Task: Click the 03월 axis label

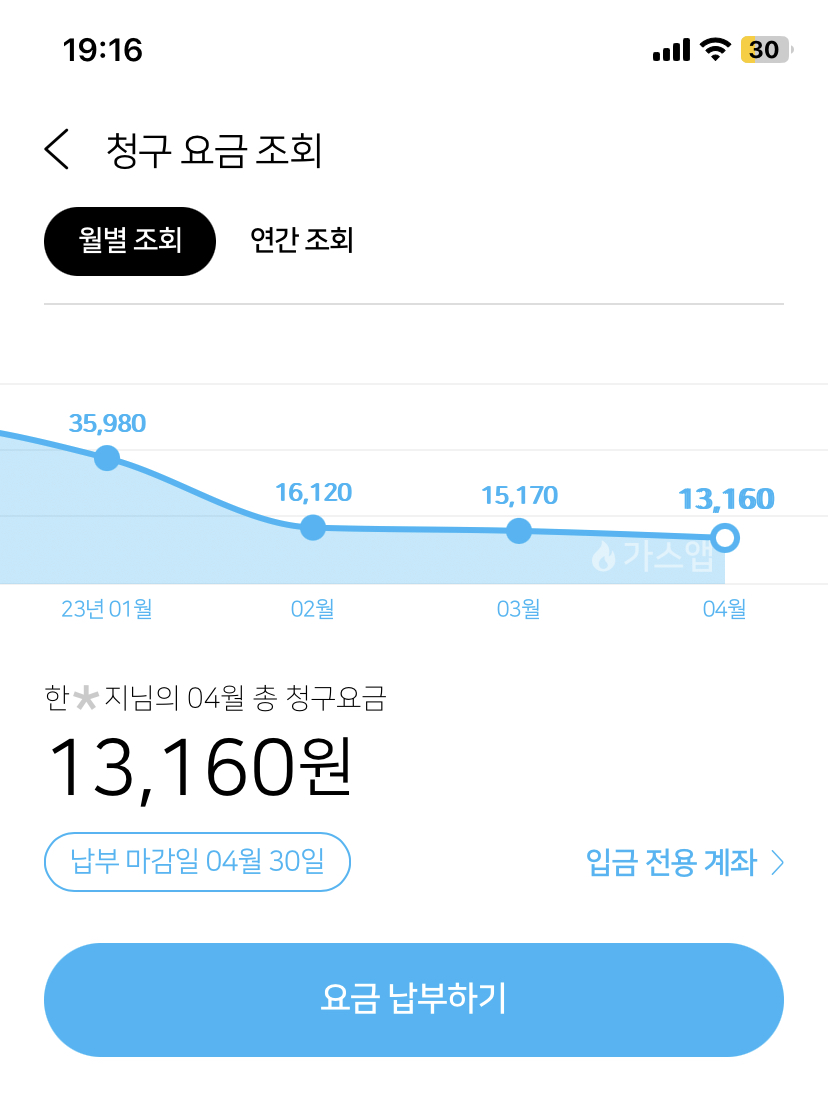Action: pyautogui.click(x=518, y=608)
